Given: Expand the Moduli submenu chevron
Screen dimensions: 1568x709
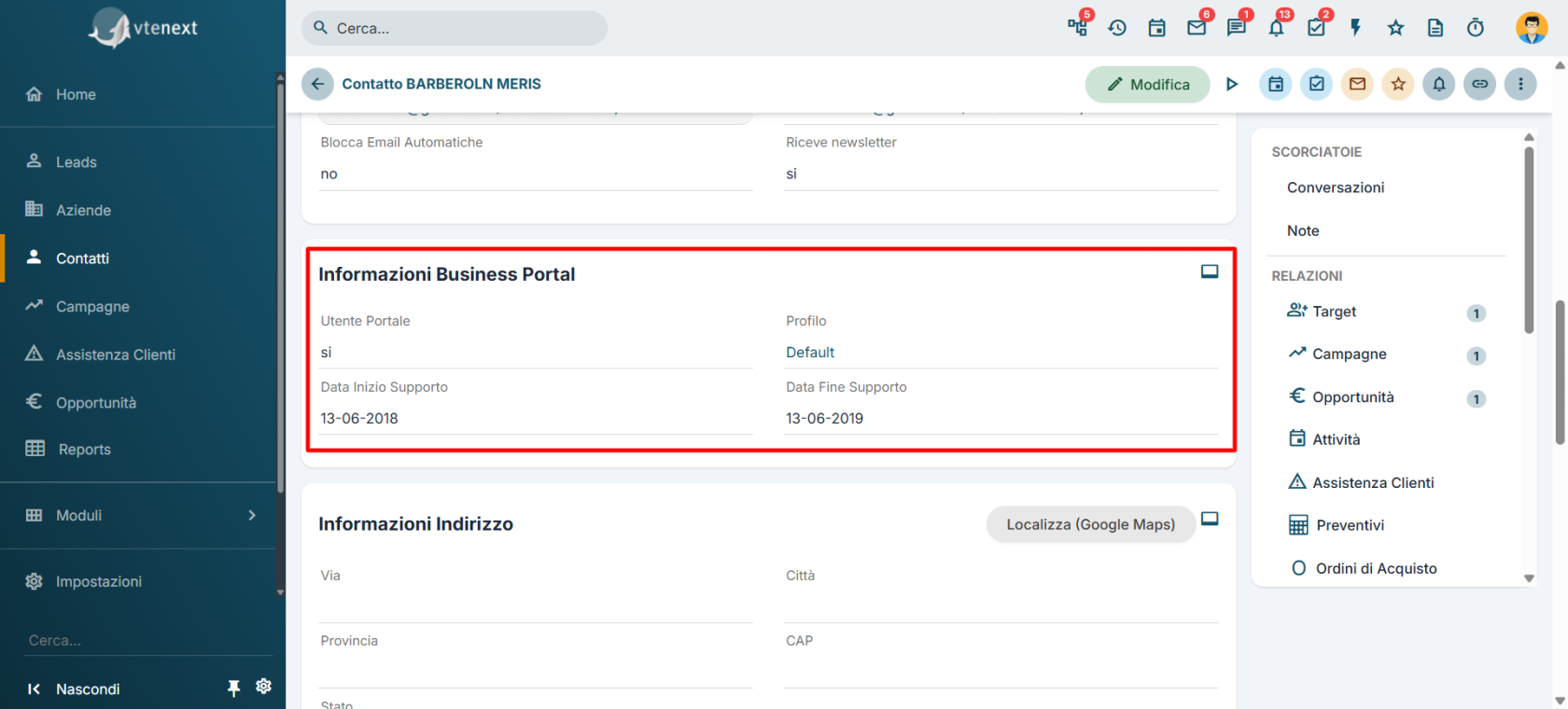Looking at the screenshot, I should point(252,515).
